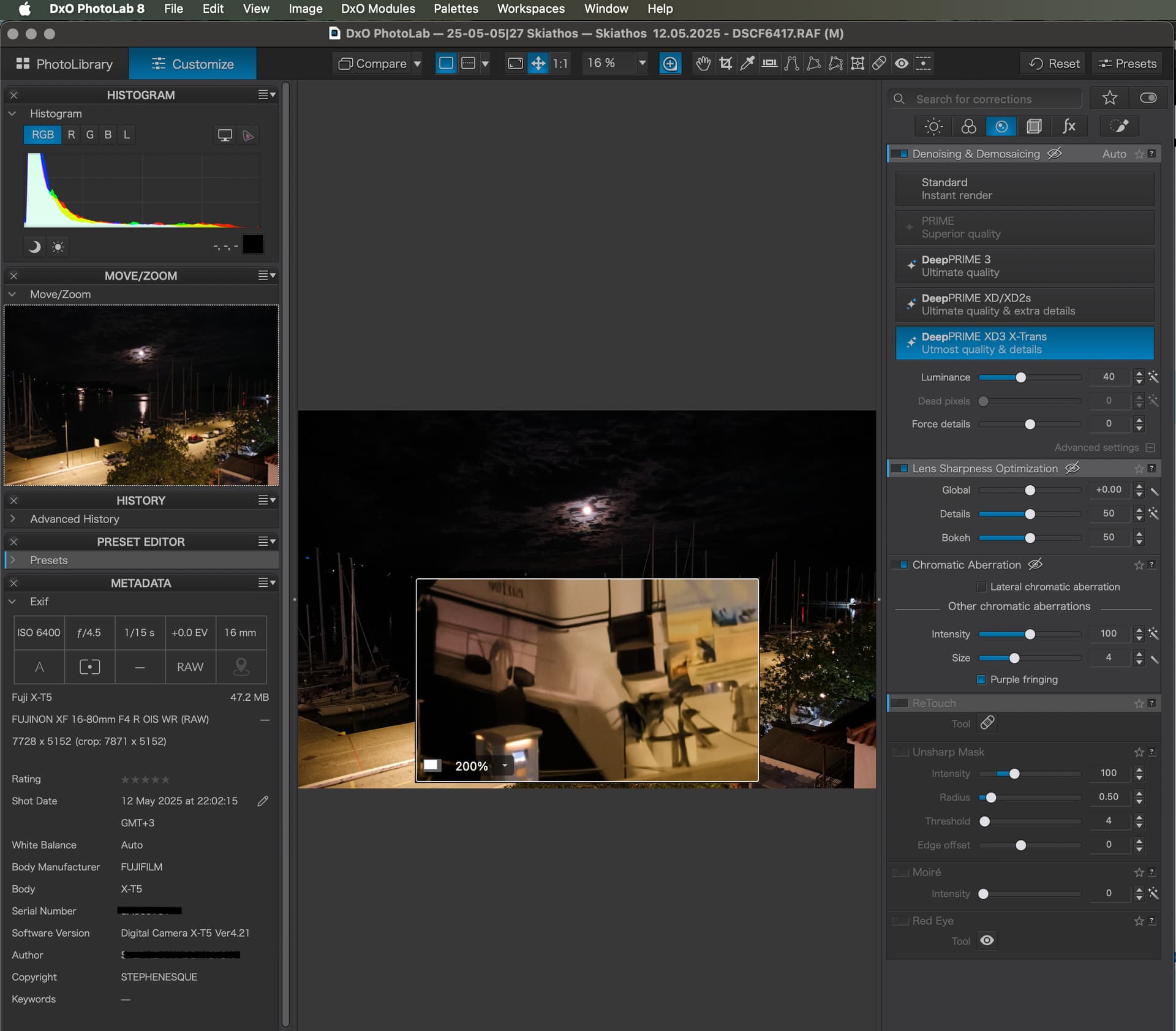Toggle the loupe magnifier tool

click(x=670, y=63)
